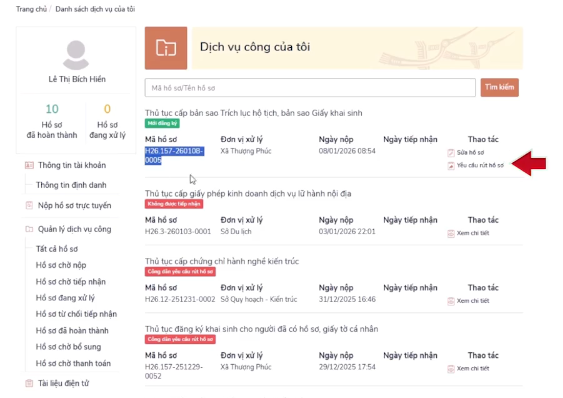Open Tài liệu điện tử menu
The height and width of the screenshot is (398, 563).
64,383
